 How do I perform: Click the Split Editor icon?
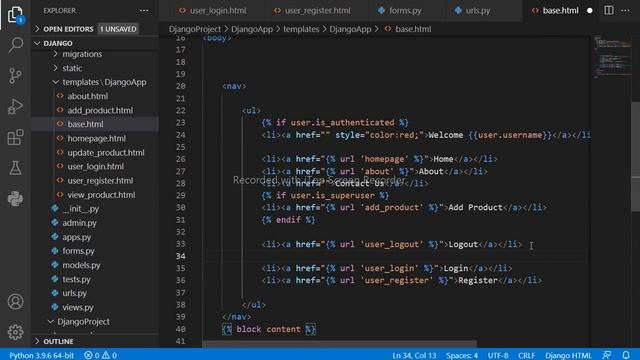tap(609, 11)
